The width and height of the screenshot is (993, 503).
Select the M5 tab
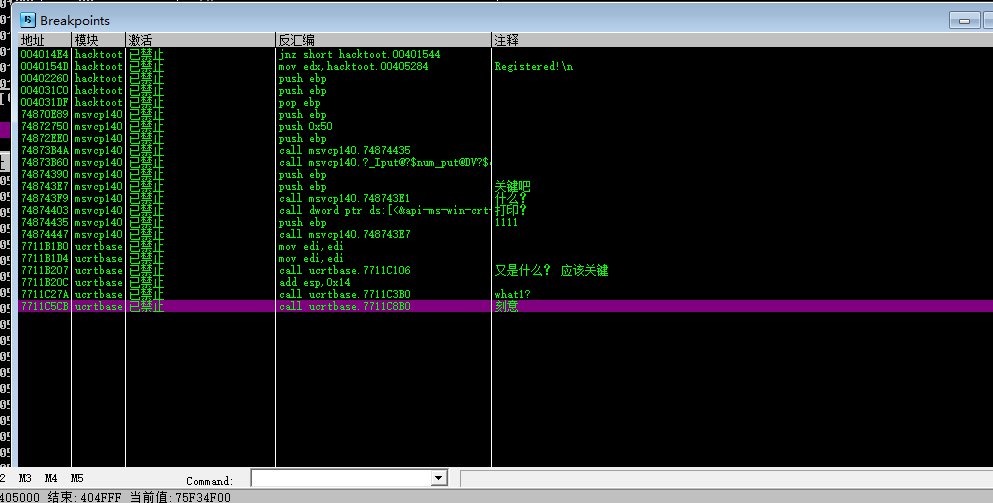click(x=77, y=479)
